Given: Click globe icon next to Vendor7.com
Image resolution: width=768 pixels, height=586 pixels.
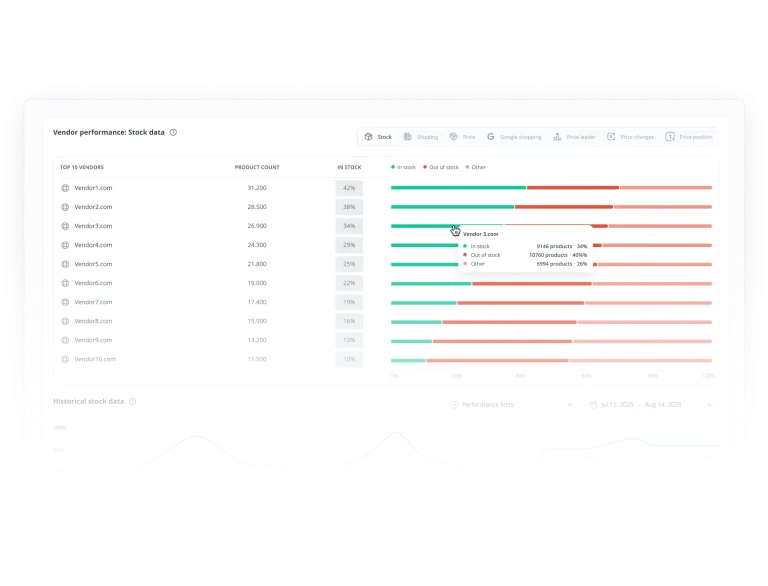Looking at the screenshot, I should [x=65, y=302].
